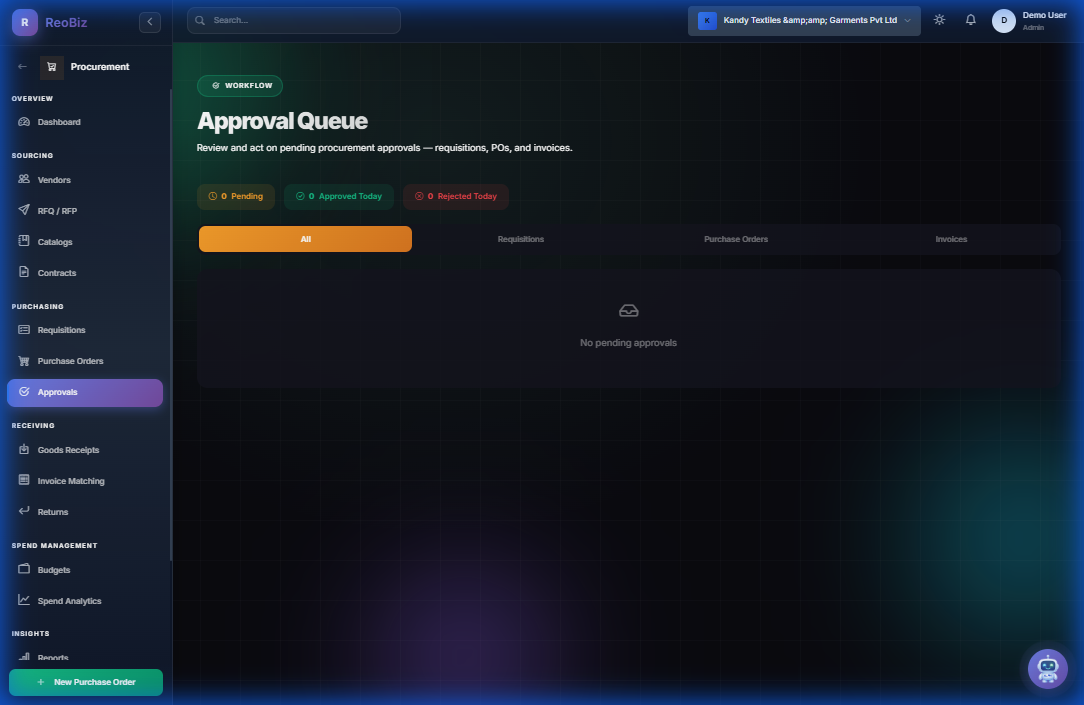This screenshot has height=705, width=1084.
Task: Open the Kandy Textiles company dropdown
Action: 803,20
